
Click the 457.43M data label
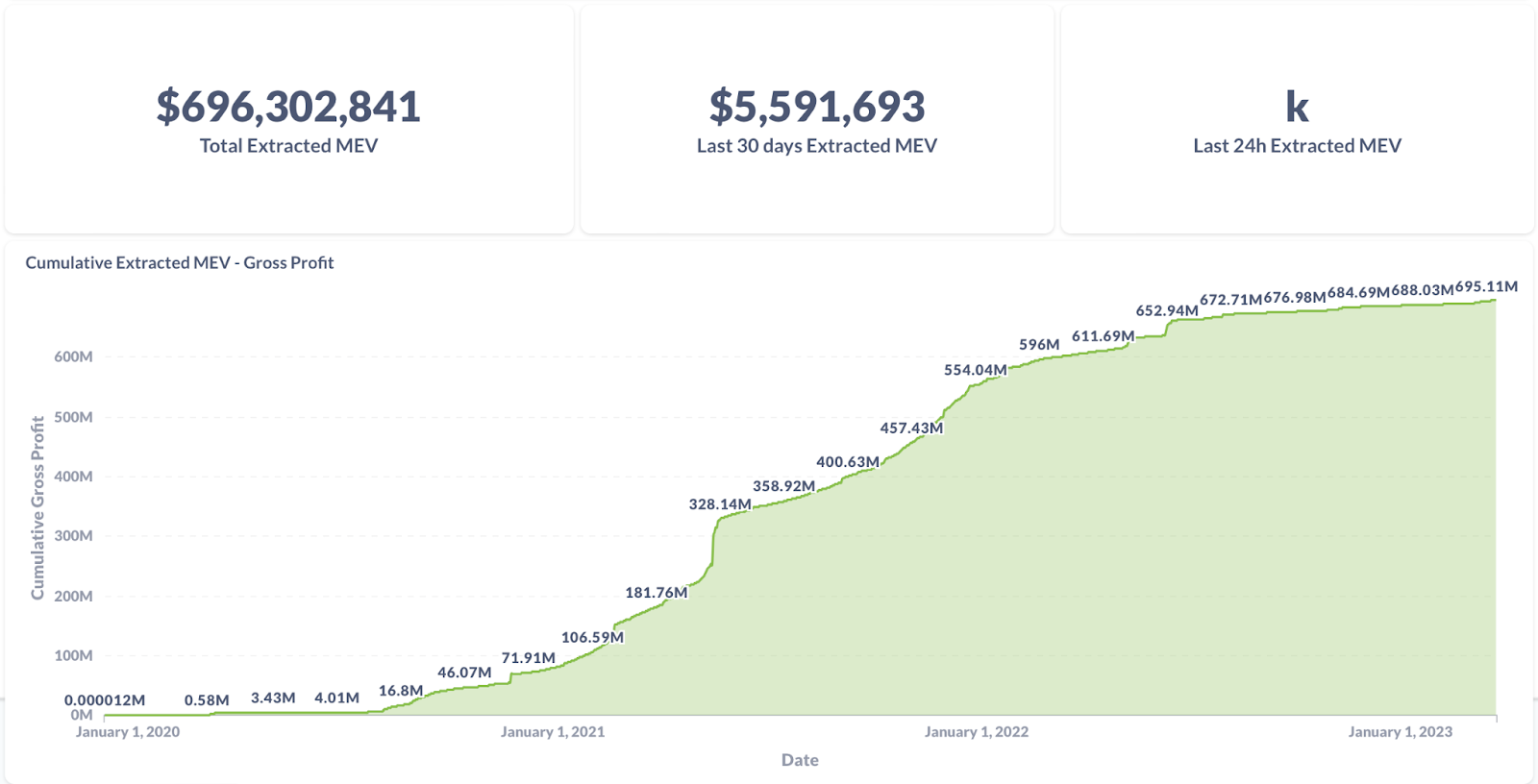[x=911, y=429]
